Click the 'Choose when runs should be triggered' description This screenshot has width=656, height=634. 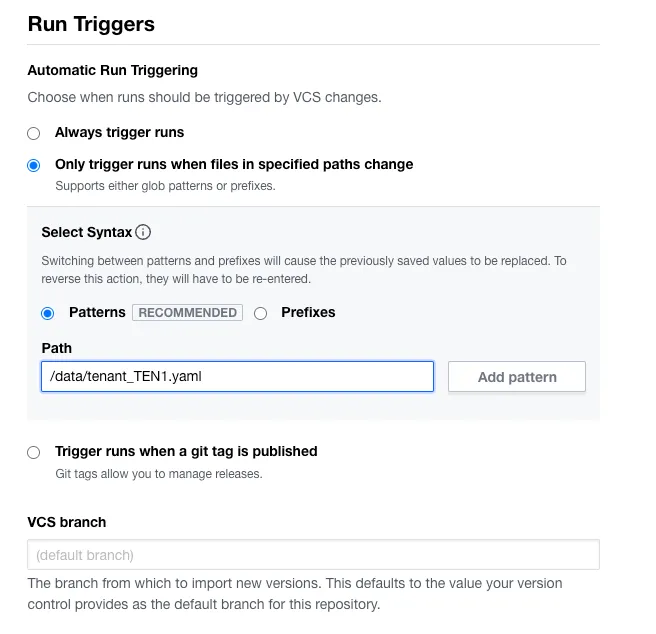pyautogui.click(x=204, y=98)
